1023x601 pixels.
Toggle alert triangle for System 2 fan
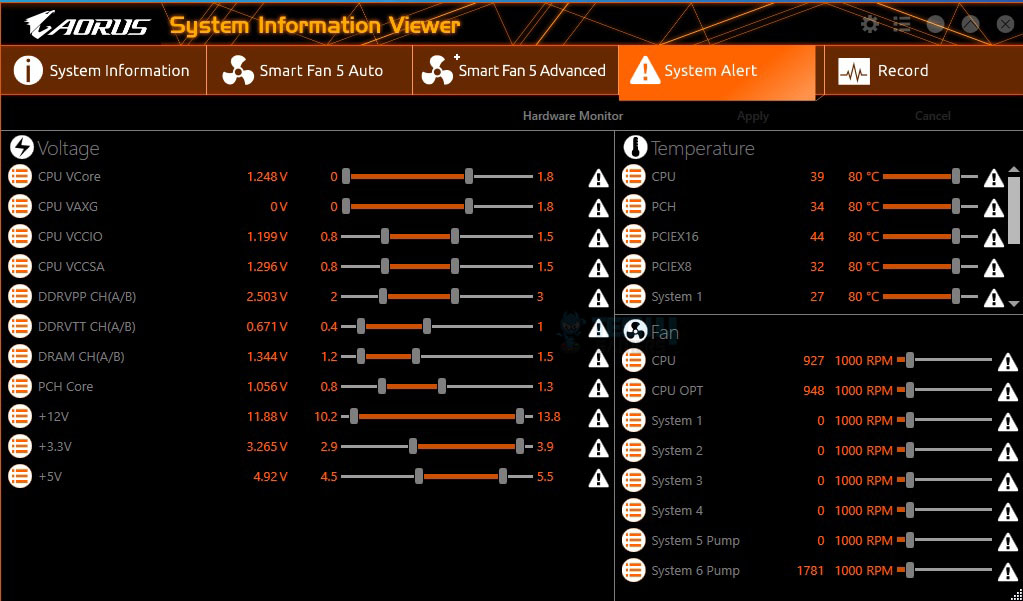tap(1008, 452)
